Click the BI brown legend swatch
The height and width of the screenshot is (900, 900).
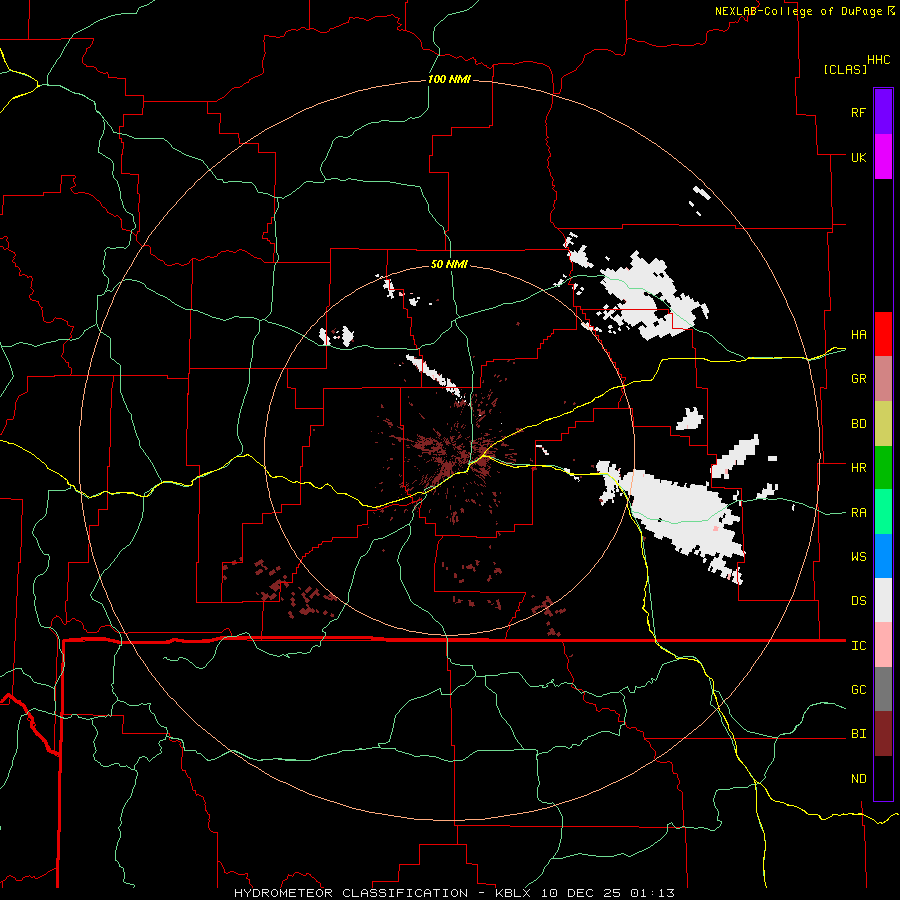click(x=883, y=734)
